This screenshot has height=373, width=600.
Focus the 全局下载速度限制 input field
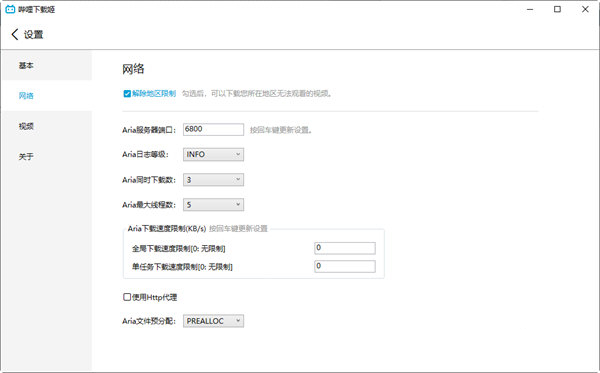pyautogui.click(x=345, y=248)
